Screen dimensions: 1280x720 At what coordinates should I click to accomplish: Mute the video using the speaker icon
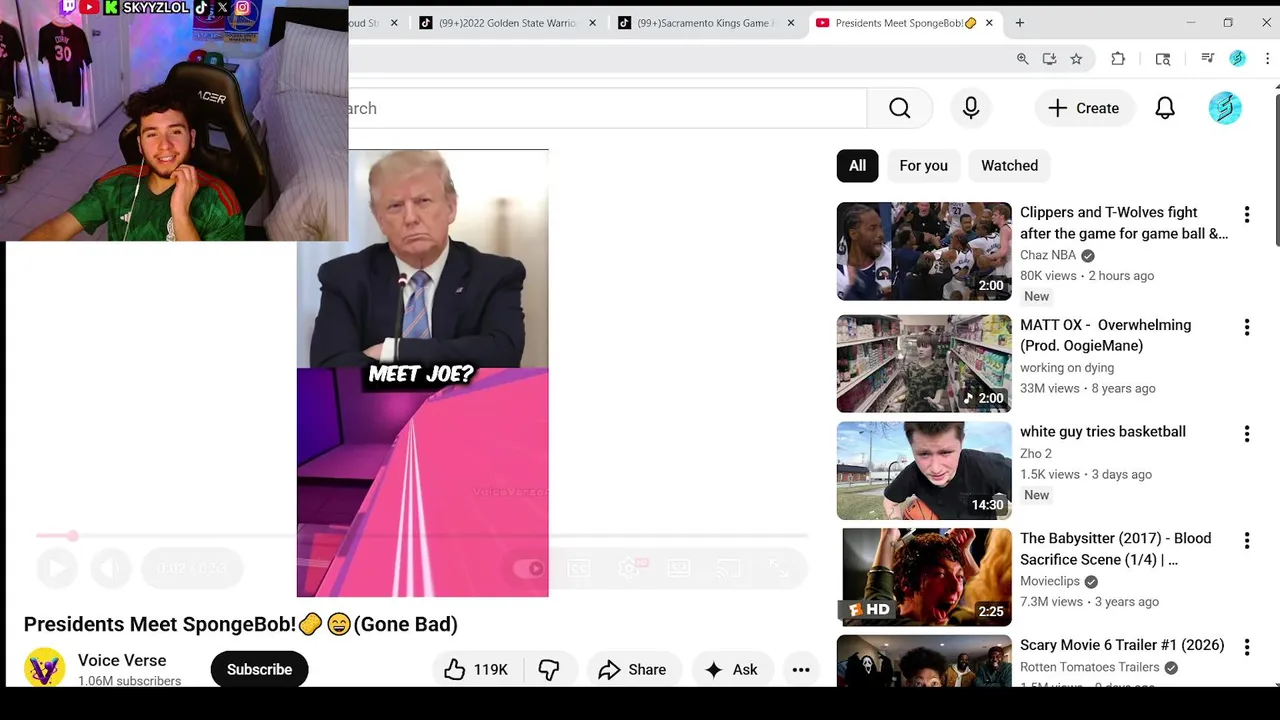[x=111, y=568]
